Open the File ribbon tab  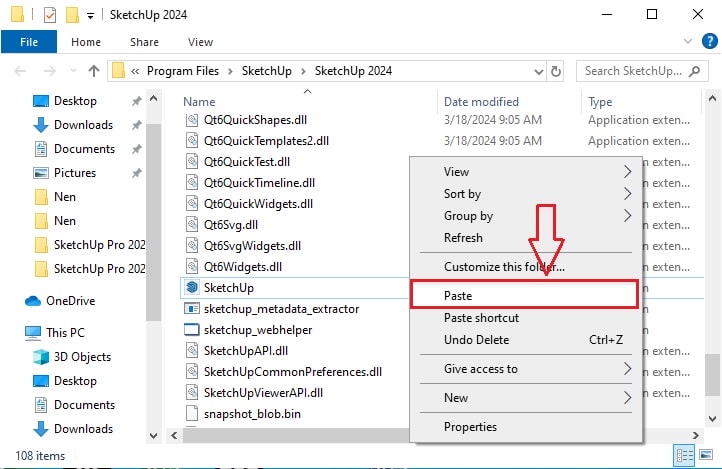tap(29, 42)
